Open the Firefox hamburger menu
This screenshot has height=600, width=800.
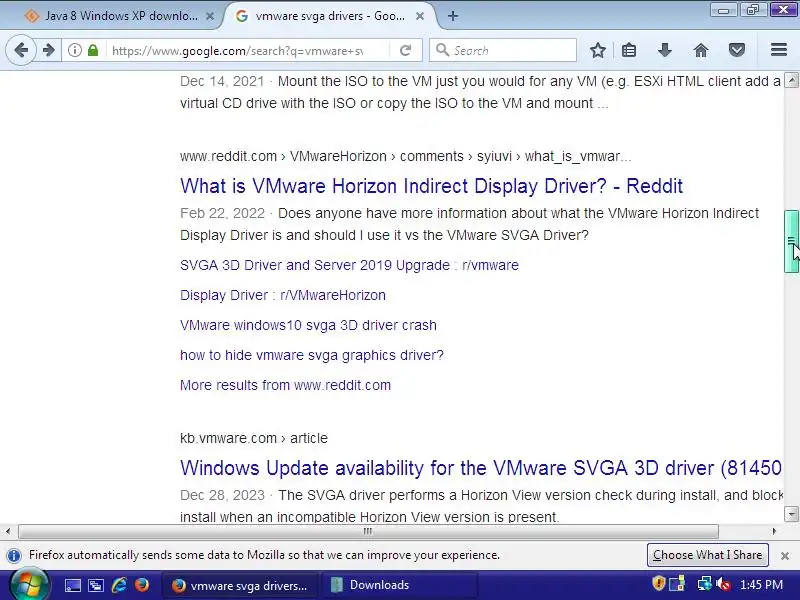(779, 49)
